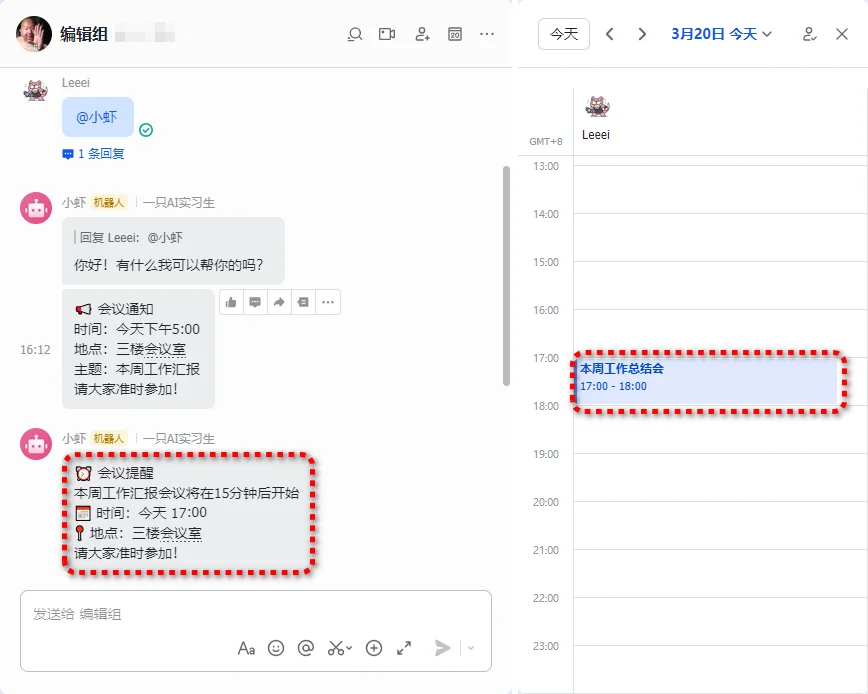Open the emoji picker in the message box
Image resolution: width=868 pixels, height=694 pixels.
pyautogui.click(x=277, y=648)
